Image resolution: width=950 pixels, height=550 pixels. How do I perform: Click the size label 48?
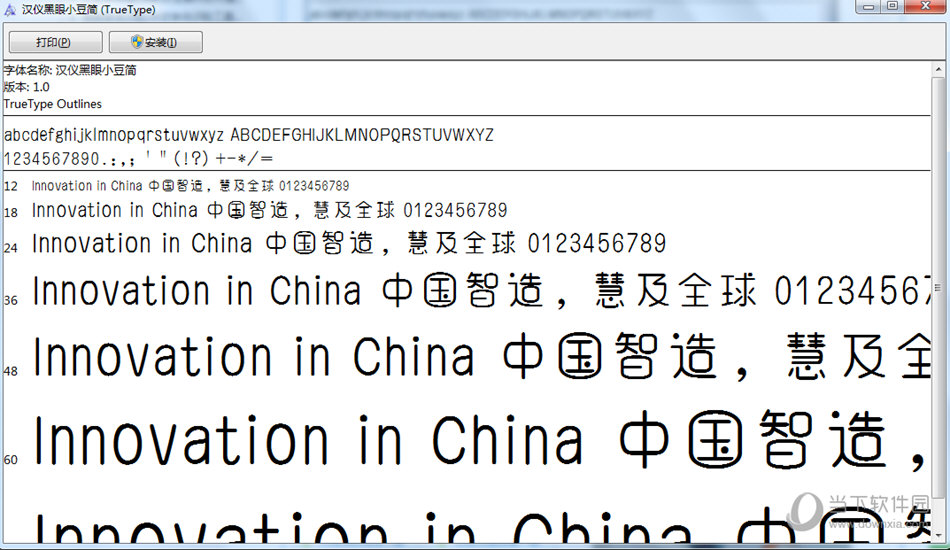point(11,371)
